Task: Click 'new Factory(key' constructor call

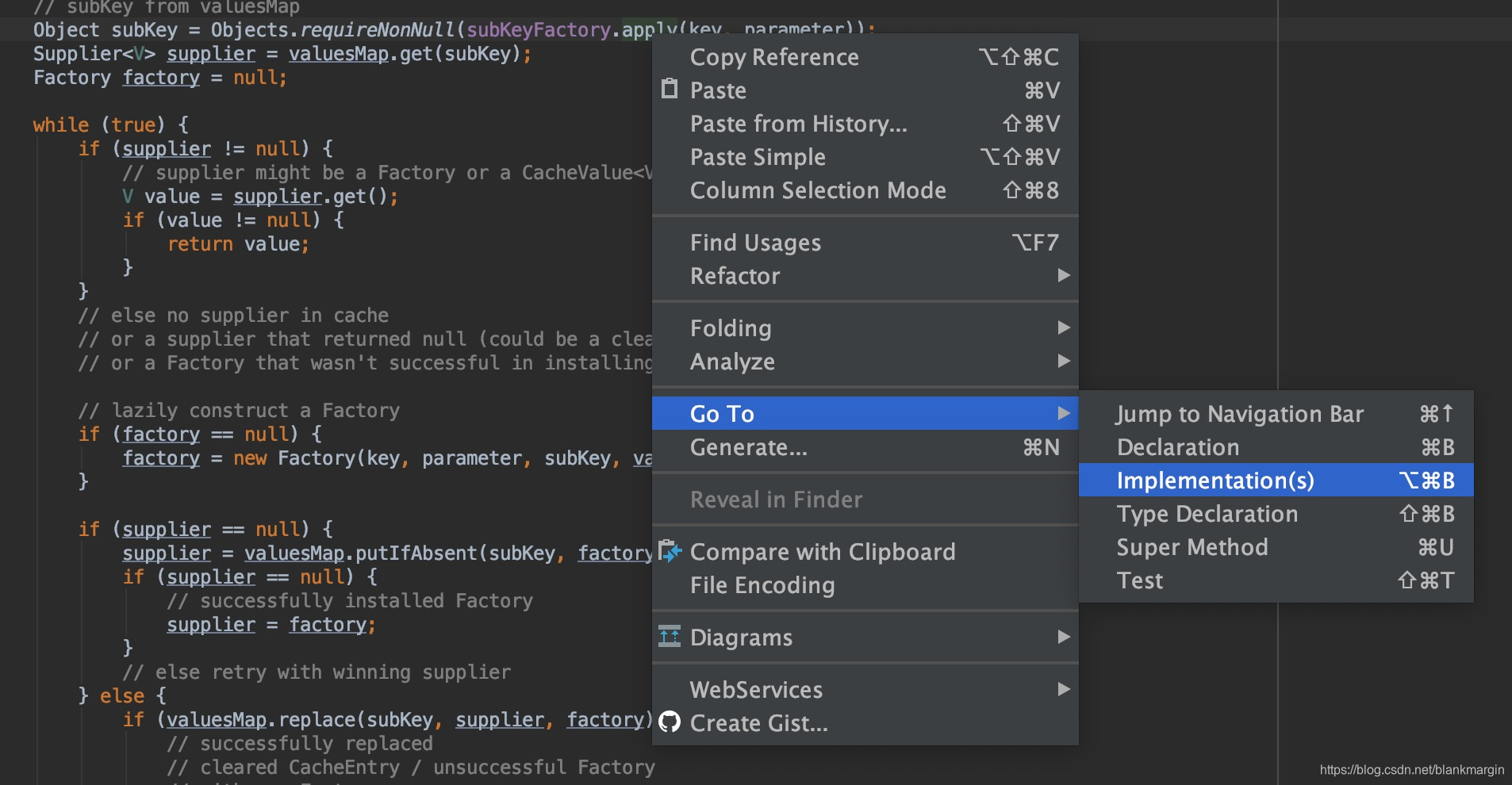Action: pos(317,458)
